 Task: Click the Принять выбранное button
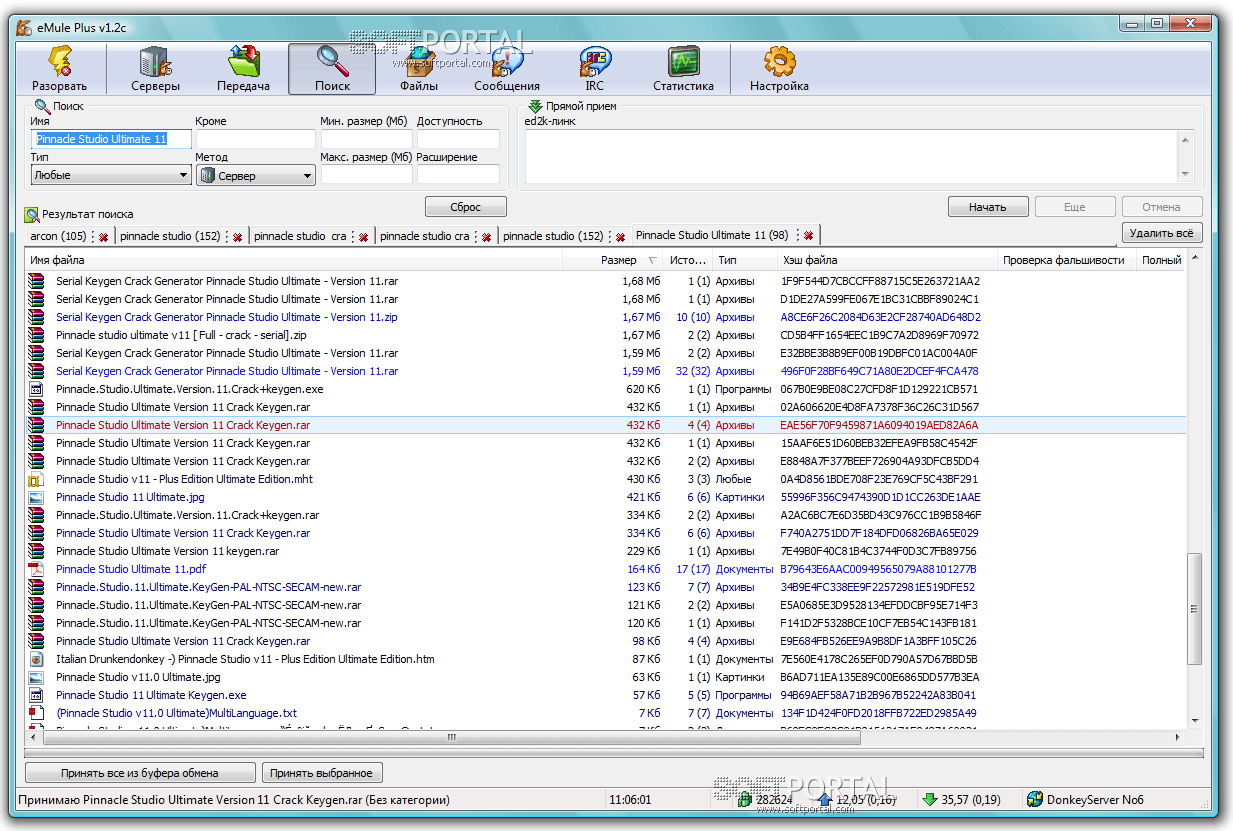pyautogui.click(x=321, y=773)
